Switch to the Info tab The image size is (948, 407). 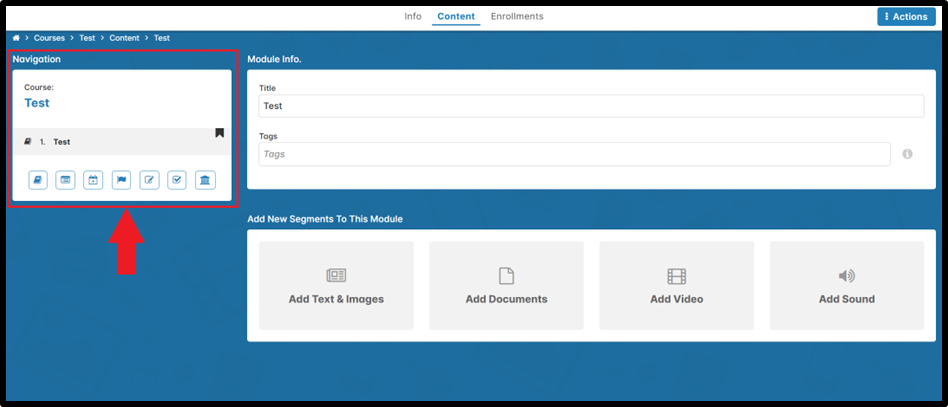tap(412, 16)
